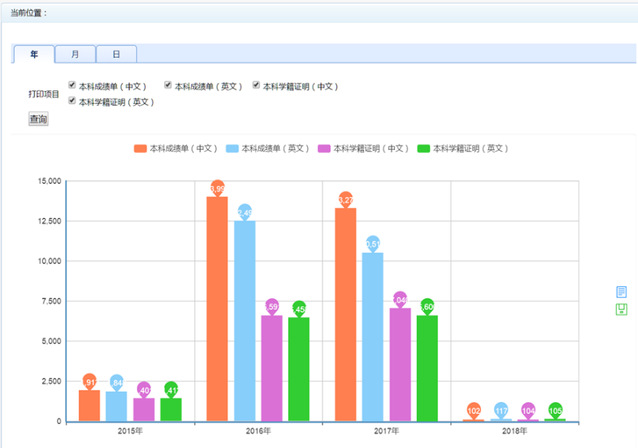Click the green marker pin above the 2017 bar
The image size is (638, 448).
click(427, 306)
